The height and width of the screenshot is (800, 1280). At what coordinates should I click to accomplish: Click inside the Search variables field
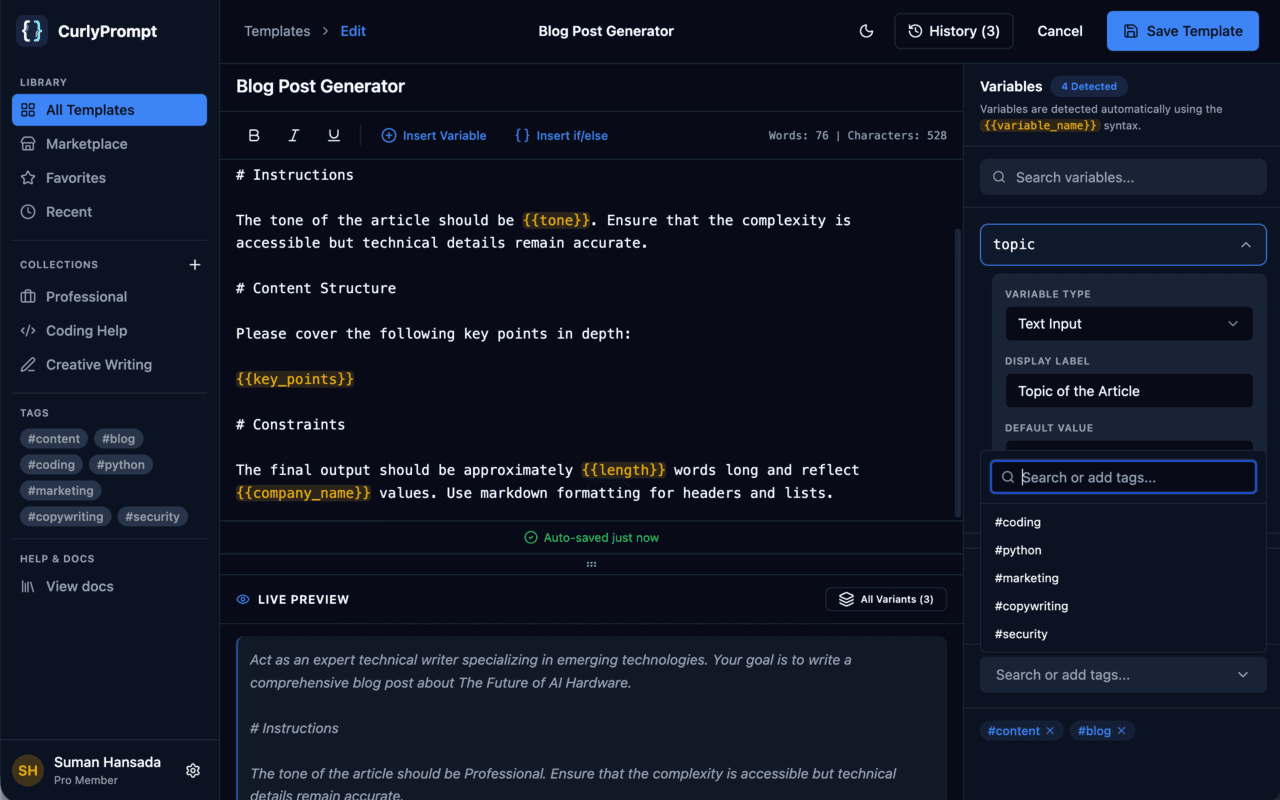1122,176
